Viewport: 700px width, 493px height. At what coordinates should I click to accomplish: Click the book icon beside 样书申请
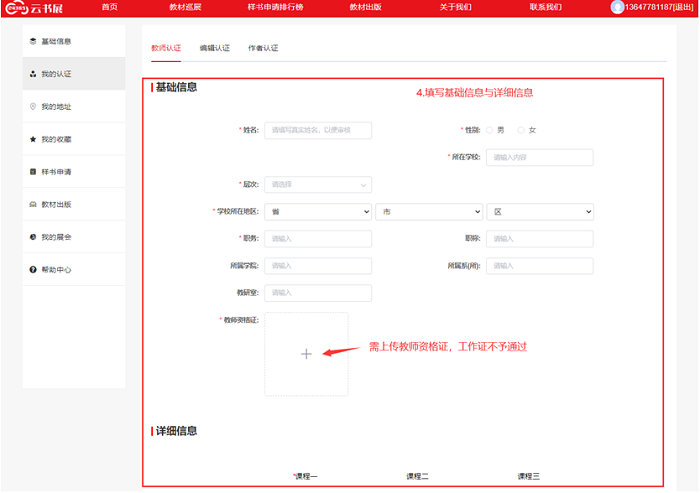click(33, 172)
